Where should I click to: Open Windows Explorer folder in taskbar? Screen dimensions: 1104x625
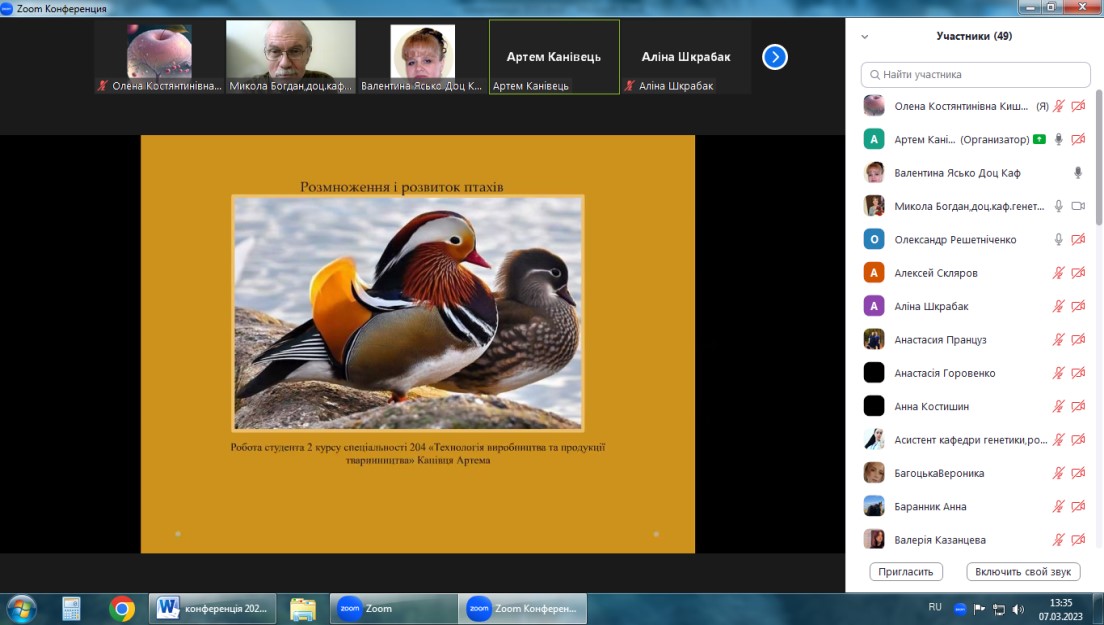click(303, 608)
